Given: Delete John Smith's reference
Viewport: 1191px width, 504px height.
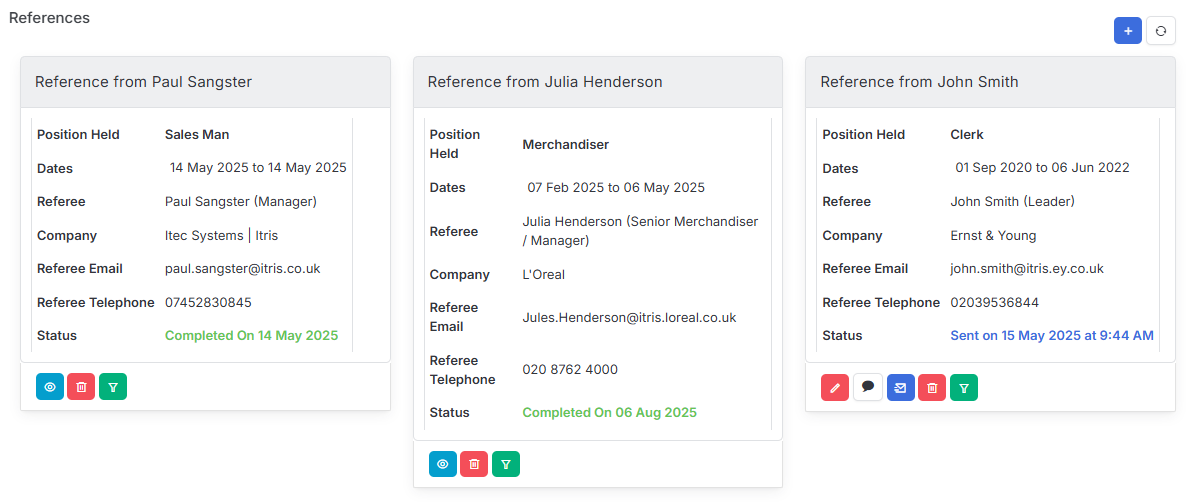Looking at the screenshot, I should point(932,387).
